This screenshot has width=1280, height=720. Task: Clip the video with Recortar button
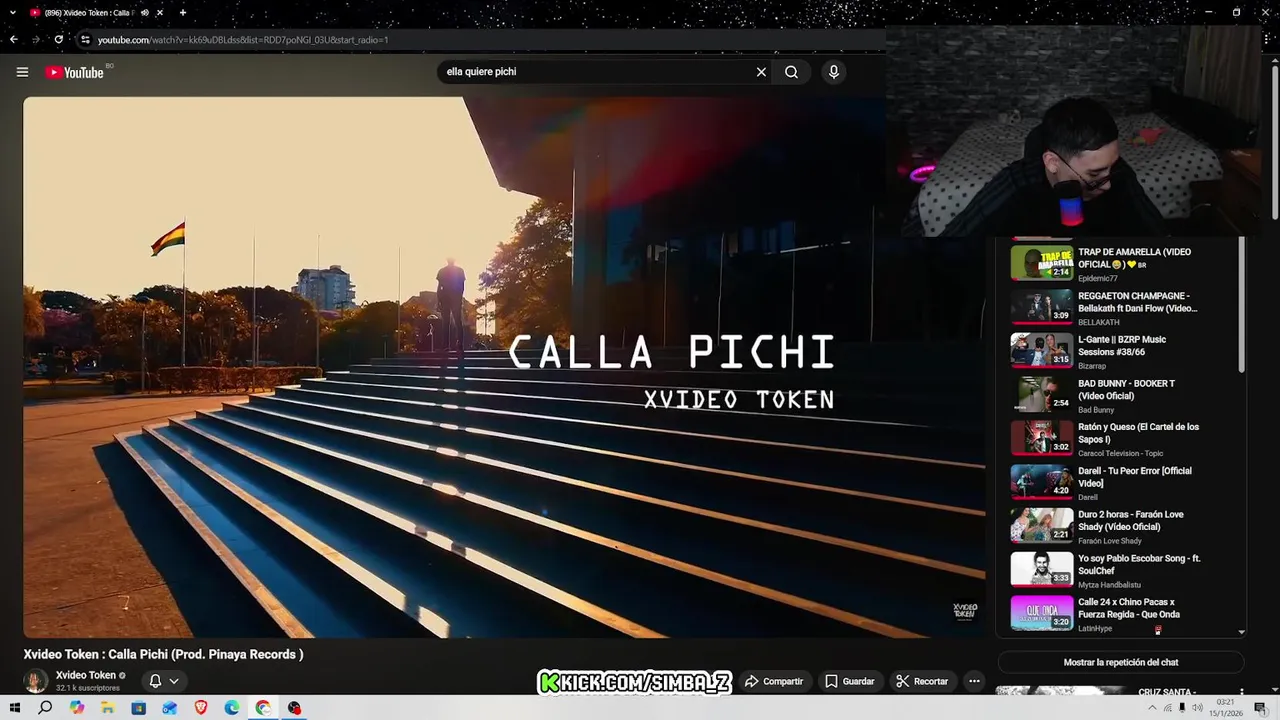click(921, 681)
